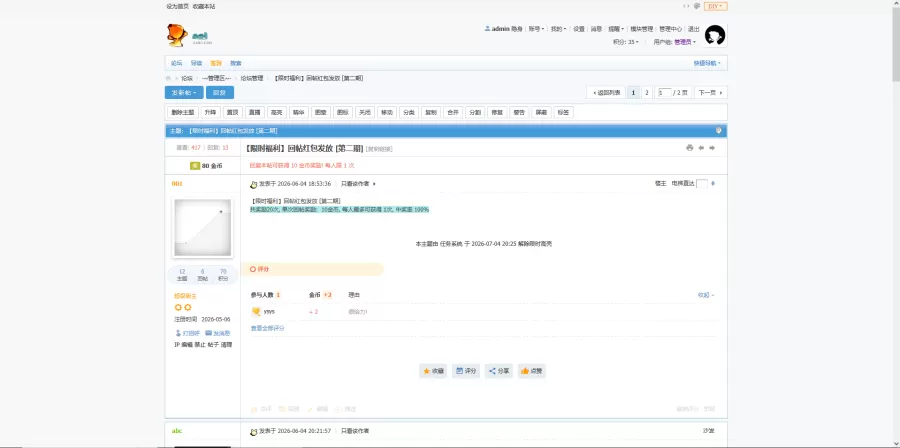900x448 pixels.
Task: Click the elevator jump arrow icon
Action: pyautogui.click(x=713, y=184)
